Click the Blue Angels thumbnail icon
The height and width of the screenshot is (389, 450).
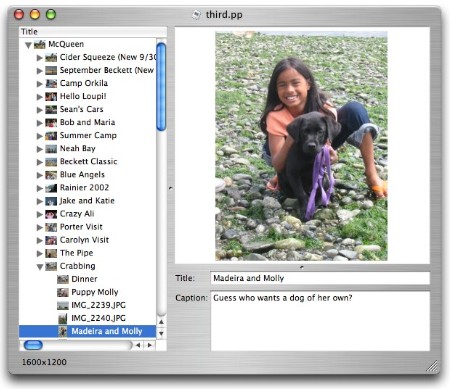[x=51, y=175]
